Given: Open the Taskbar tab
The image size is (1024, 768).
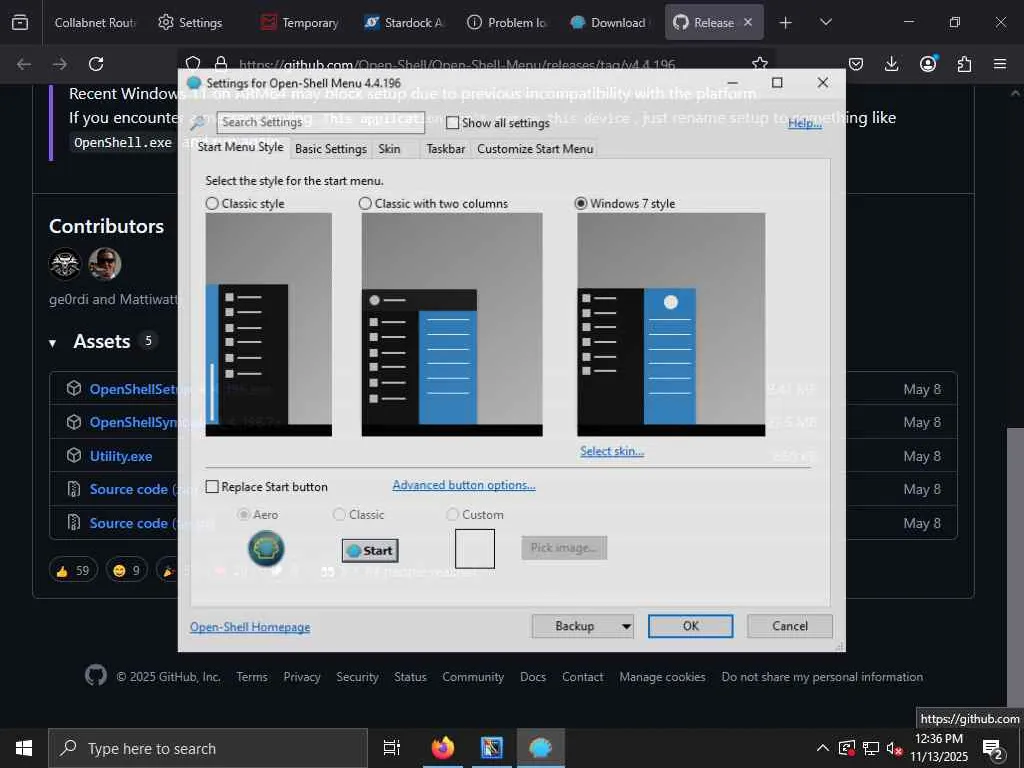Looking at the screenshot, I should pyautogui.click(x=445, y=149).
